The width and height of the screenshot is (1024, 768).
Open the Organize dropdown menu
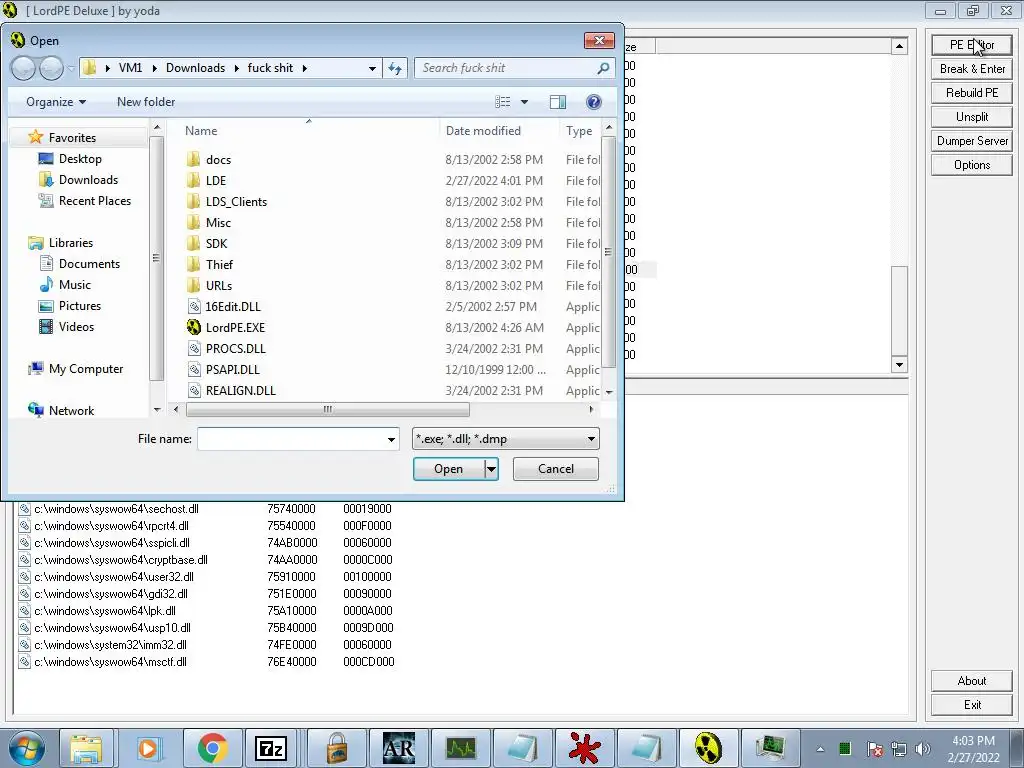point(56,102)
